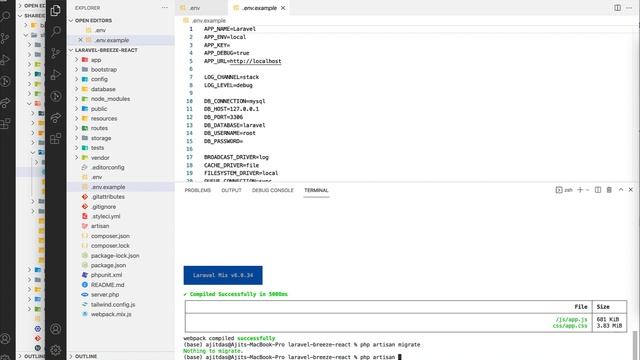The height and width of the screenshot is (360, 640).
Task: Focus the terminal prompt after php artisan
Action: click(400, 357)
